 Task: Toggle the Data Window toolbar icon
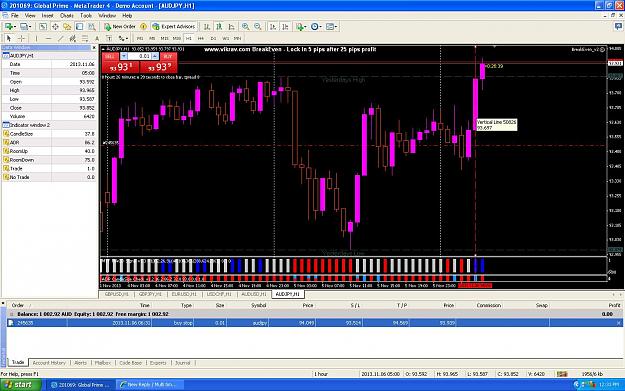[55, 26]
